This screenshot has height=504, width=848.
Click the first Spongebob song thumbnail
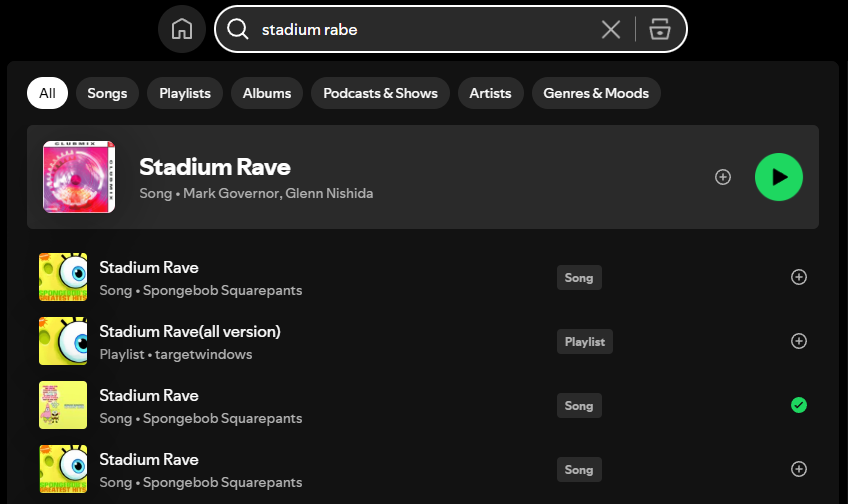coord(63,277)
